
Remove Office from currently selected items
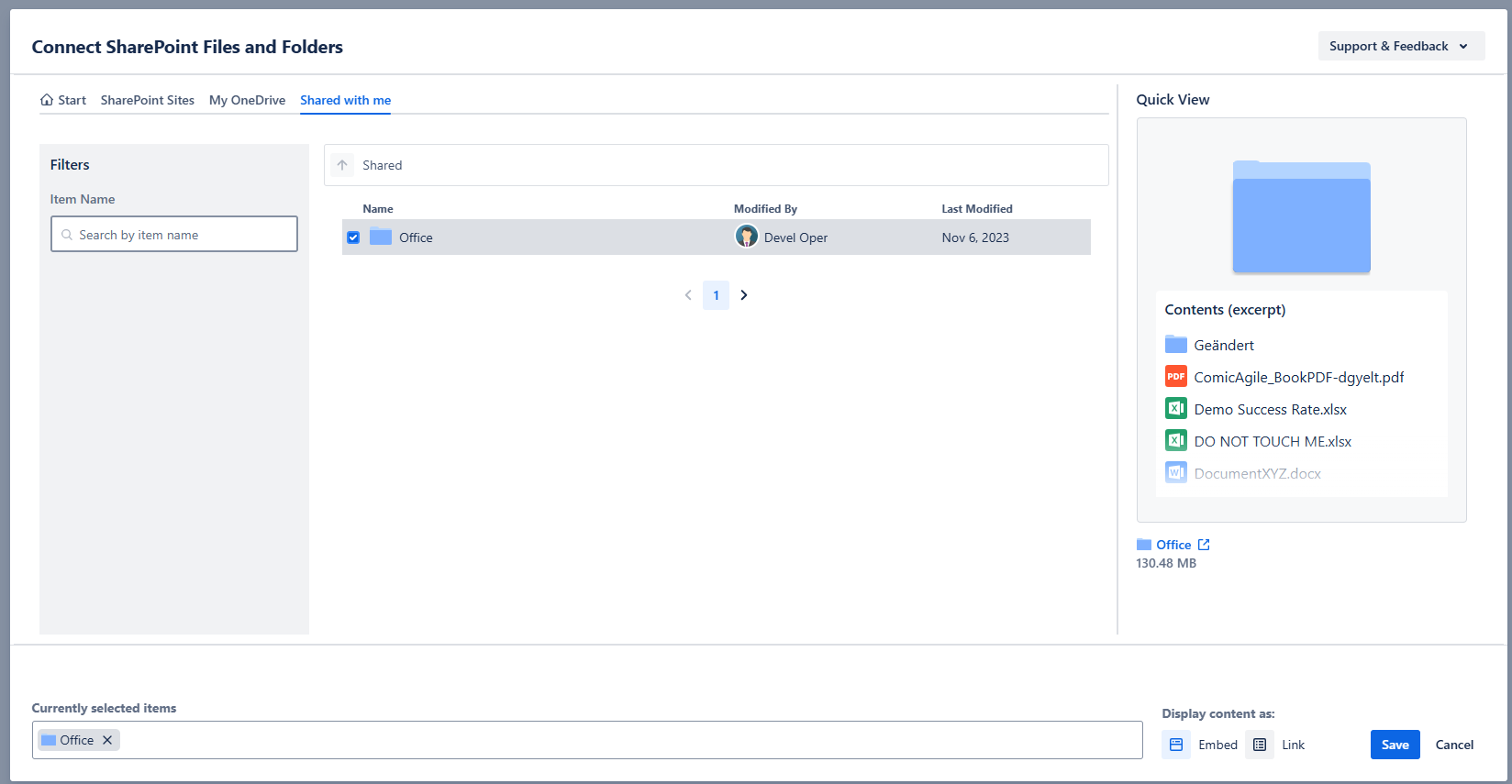pos(107,740)
